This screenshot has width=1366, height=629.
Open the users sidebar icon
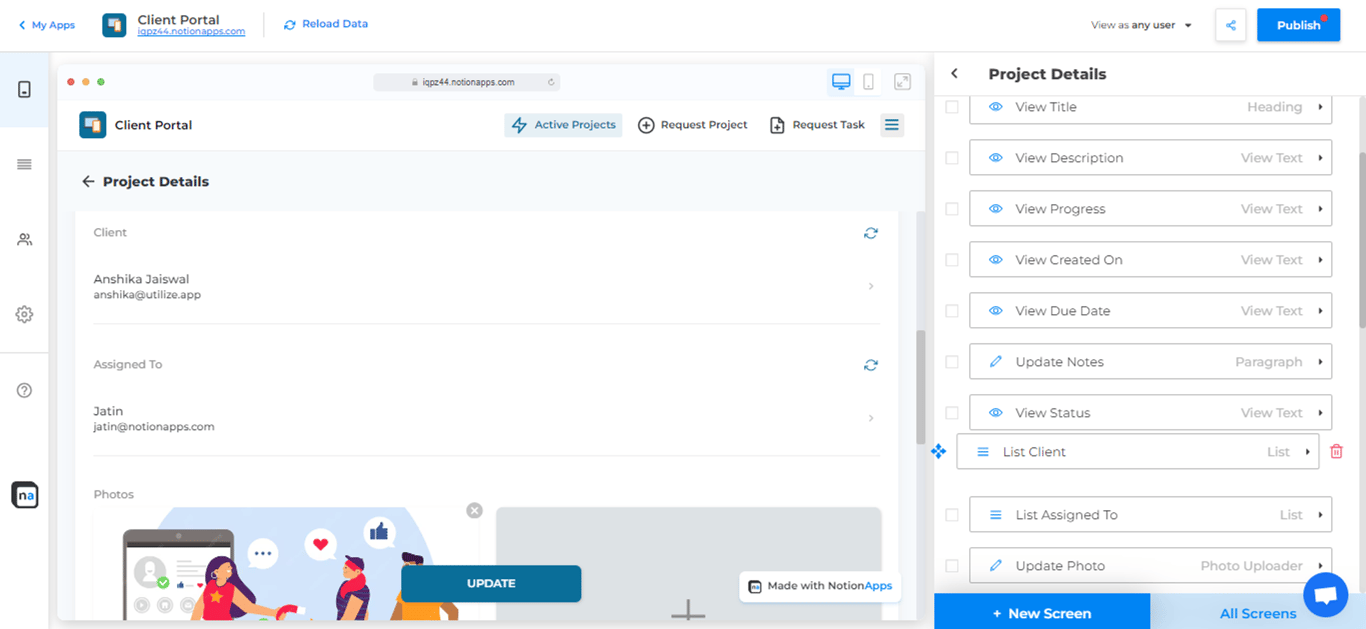[x=24, y=240]
